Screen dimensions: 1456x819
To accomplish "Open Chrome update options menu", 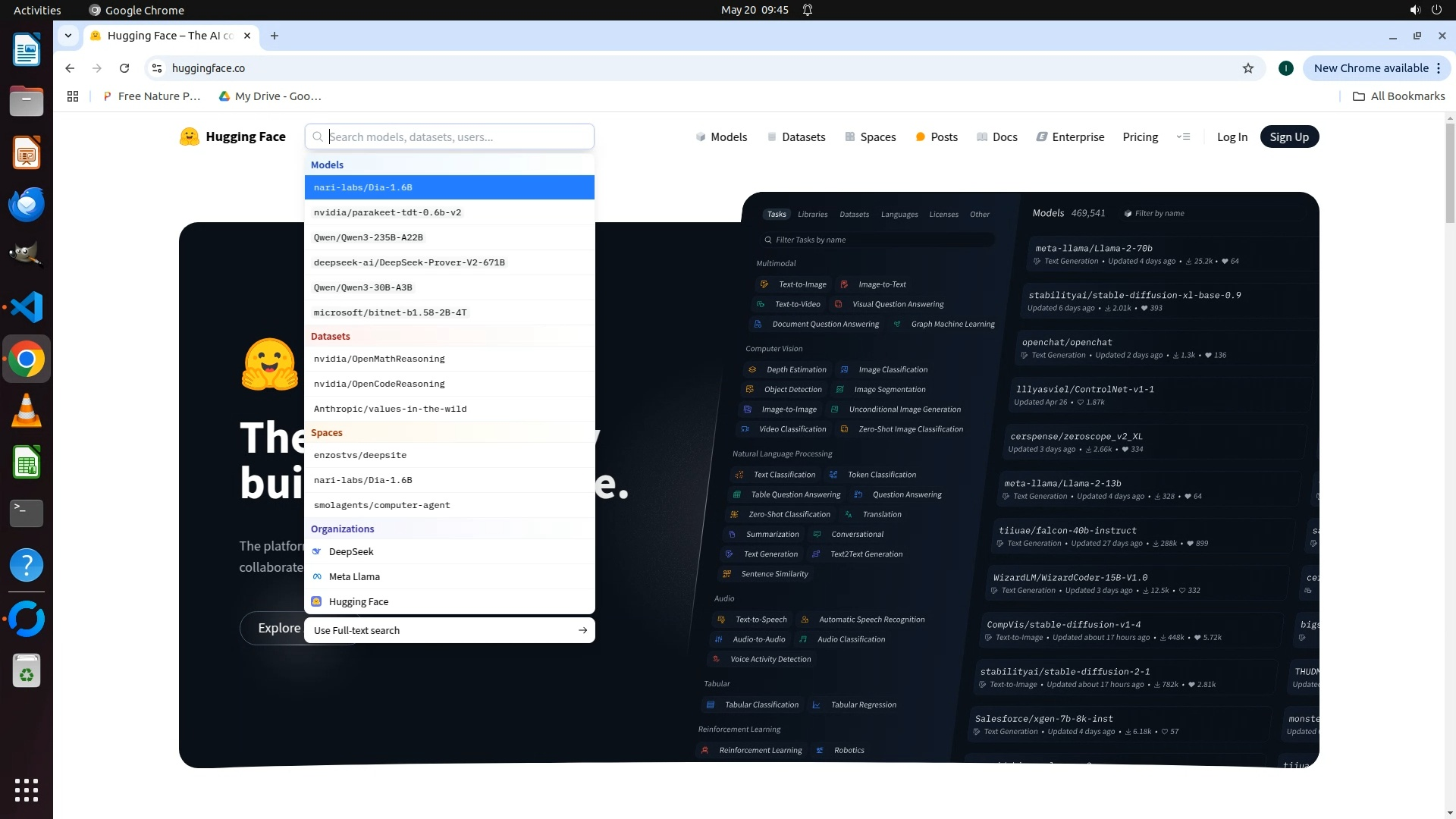I will coord(1439,68).
